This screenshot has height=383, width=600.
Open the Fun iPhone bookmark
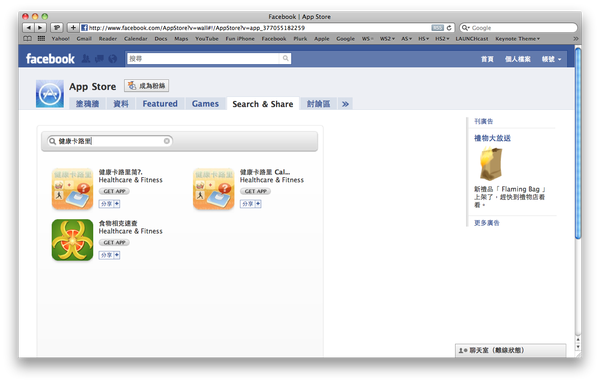240,39
